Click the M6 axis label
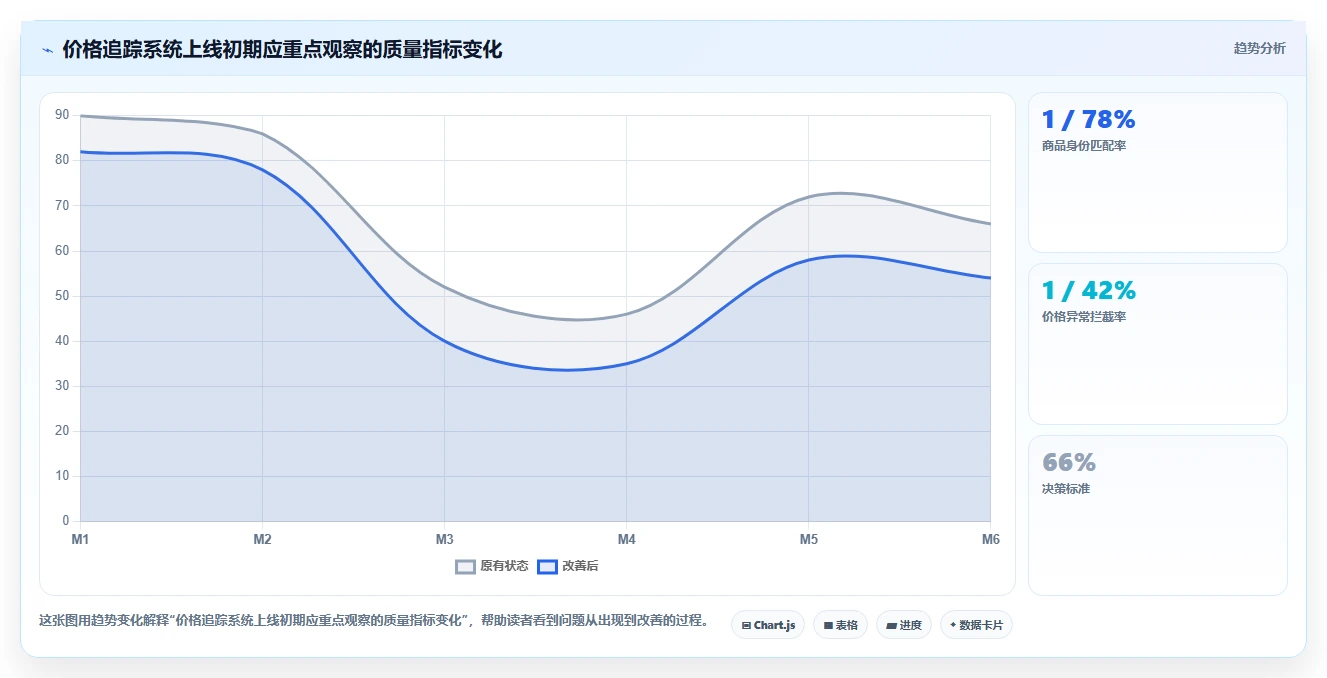Viewport: 1327px width, 678px height. pyautogui.click(x=990, y=539)
